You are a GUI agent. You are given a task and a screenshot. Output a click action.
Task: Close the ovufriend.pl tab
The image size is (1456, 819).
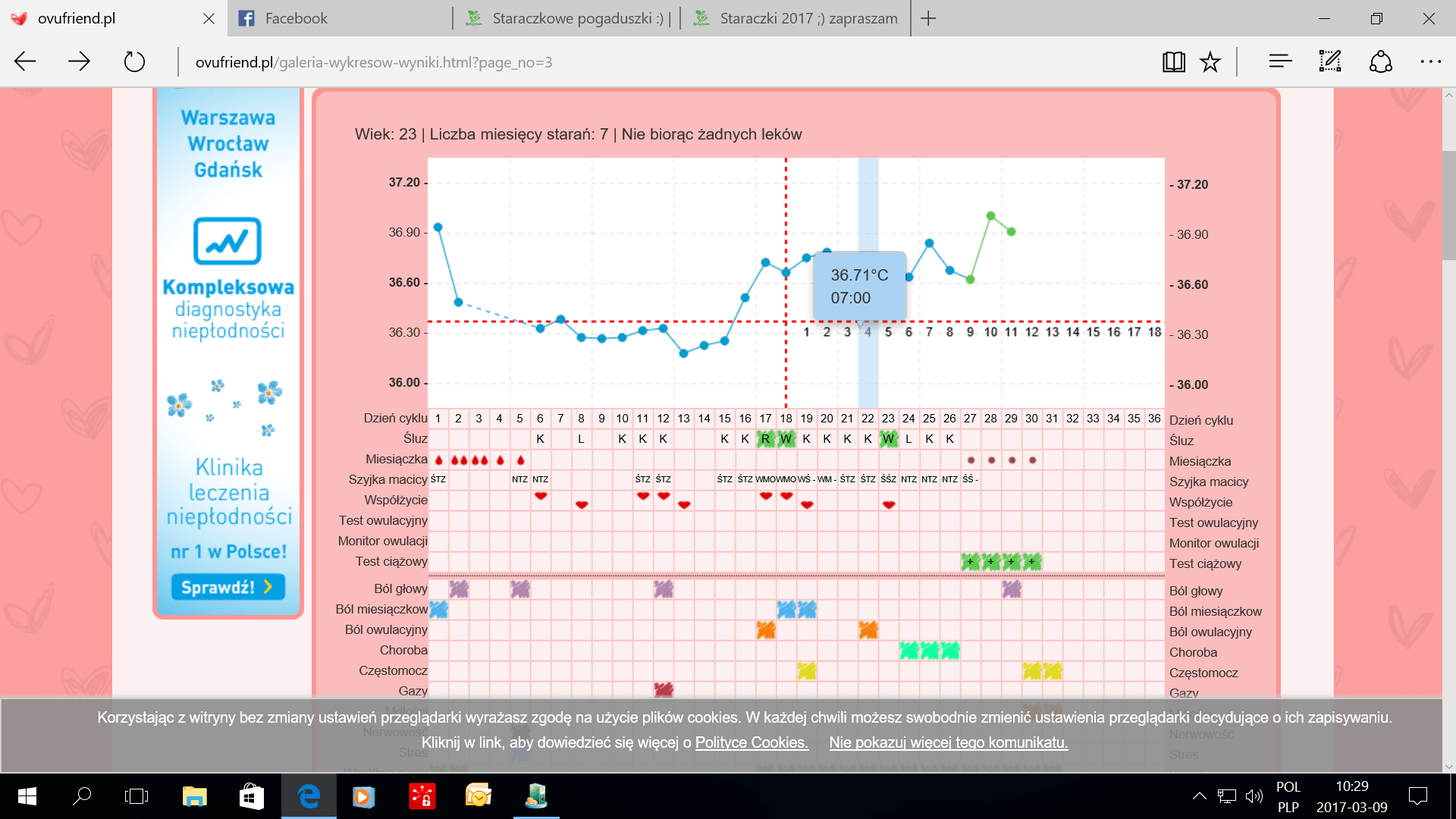(x=209, y=18)
